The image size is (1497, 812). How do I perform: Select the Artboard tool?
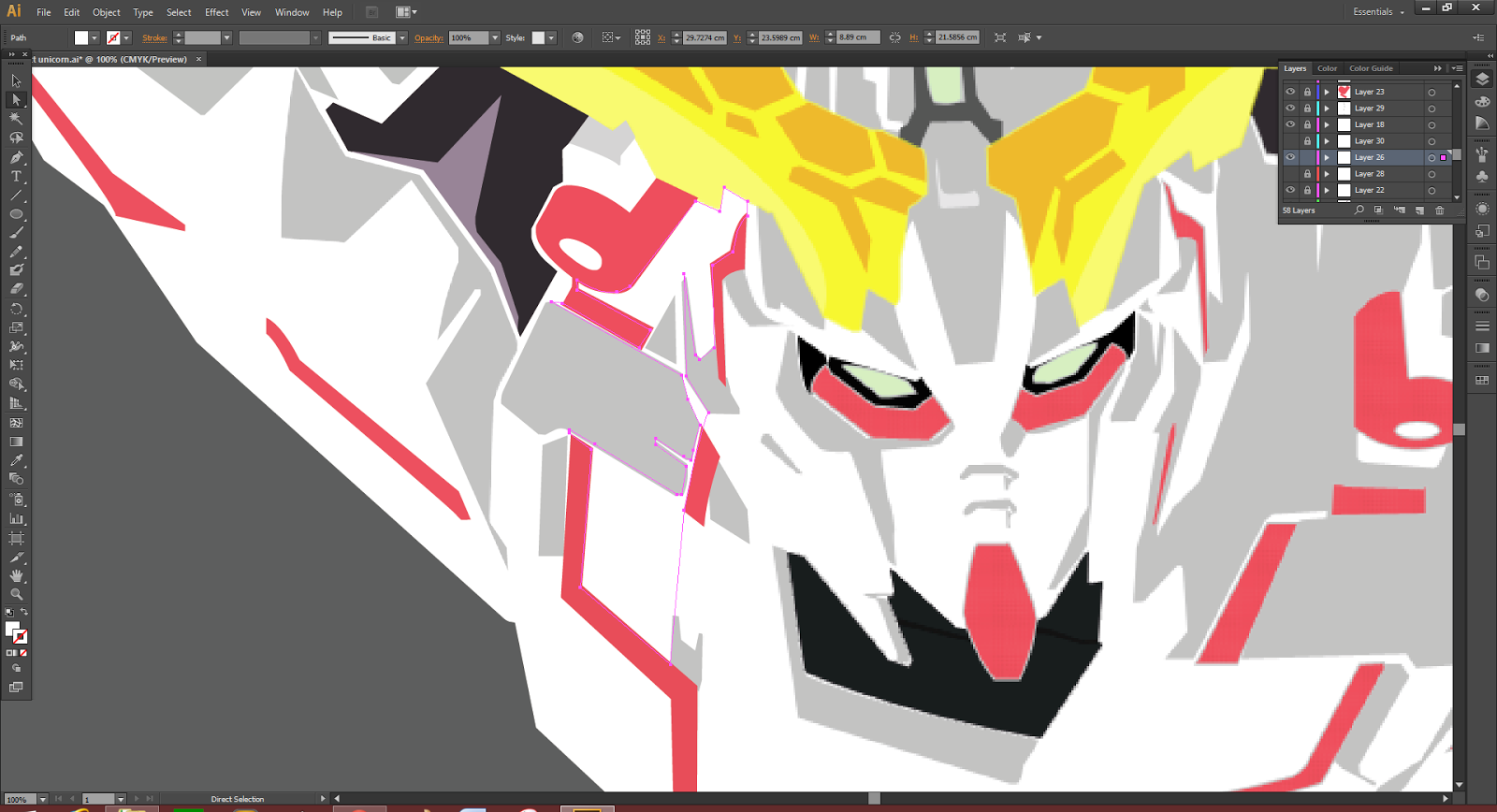[x=16, y=538]
